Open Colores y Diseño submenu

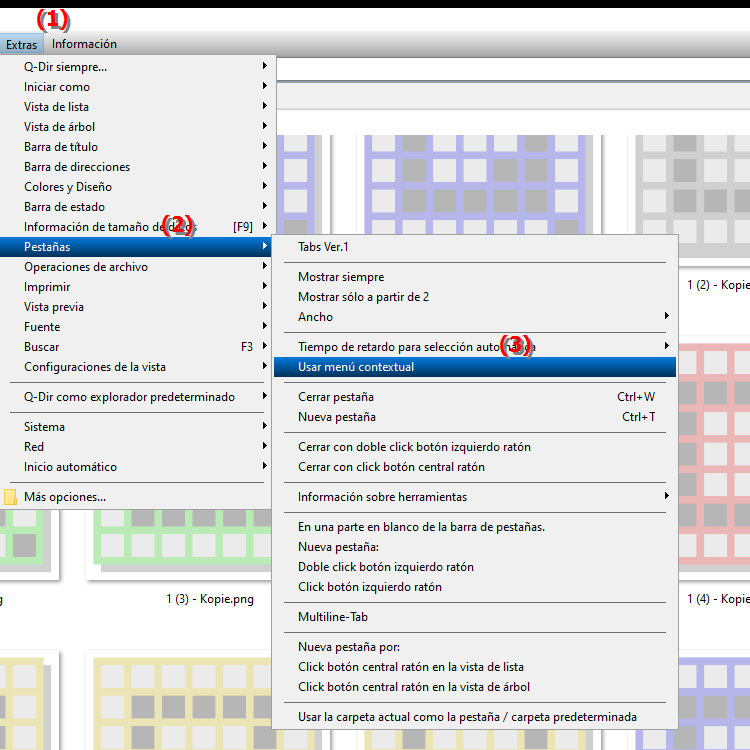coord(137,187)
